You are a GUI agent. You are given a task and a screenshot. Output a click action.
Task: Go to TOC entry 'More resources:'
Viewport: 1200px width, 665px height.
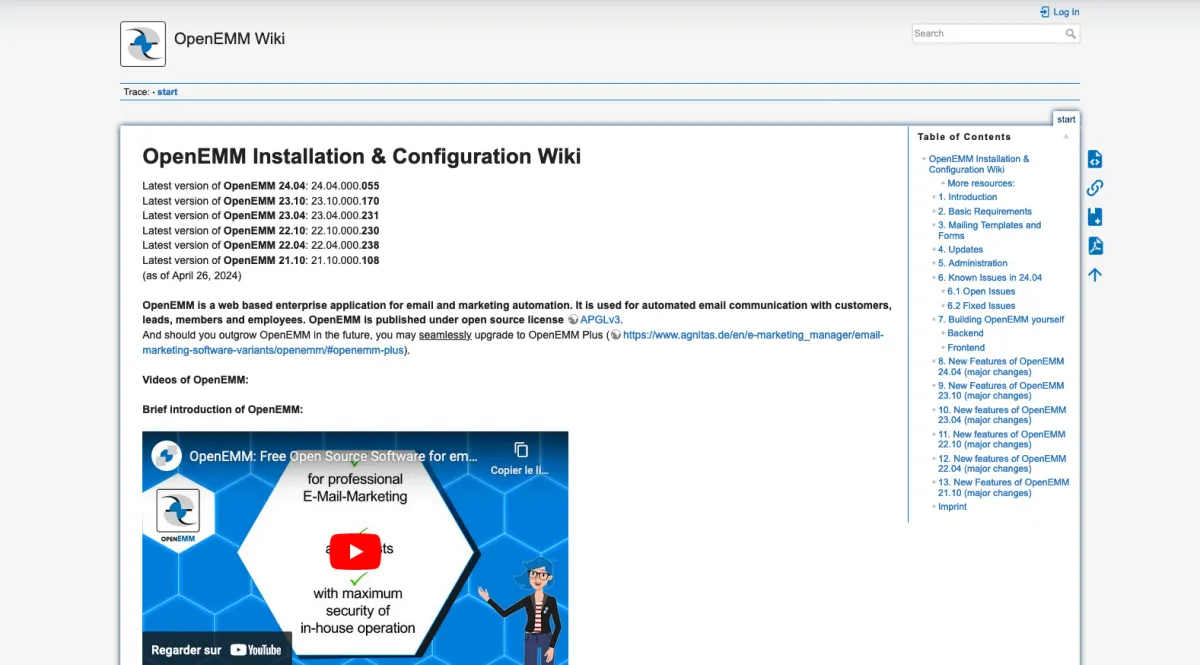981,184
